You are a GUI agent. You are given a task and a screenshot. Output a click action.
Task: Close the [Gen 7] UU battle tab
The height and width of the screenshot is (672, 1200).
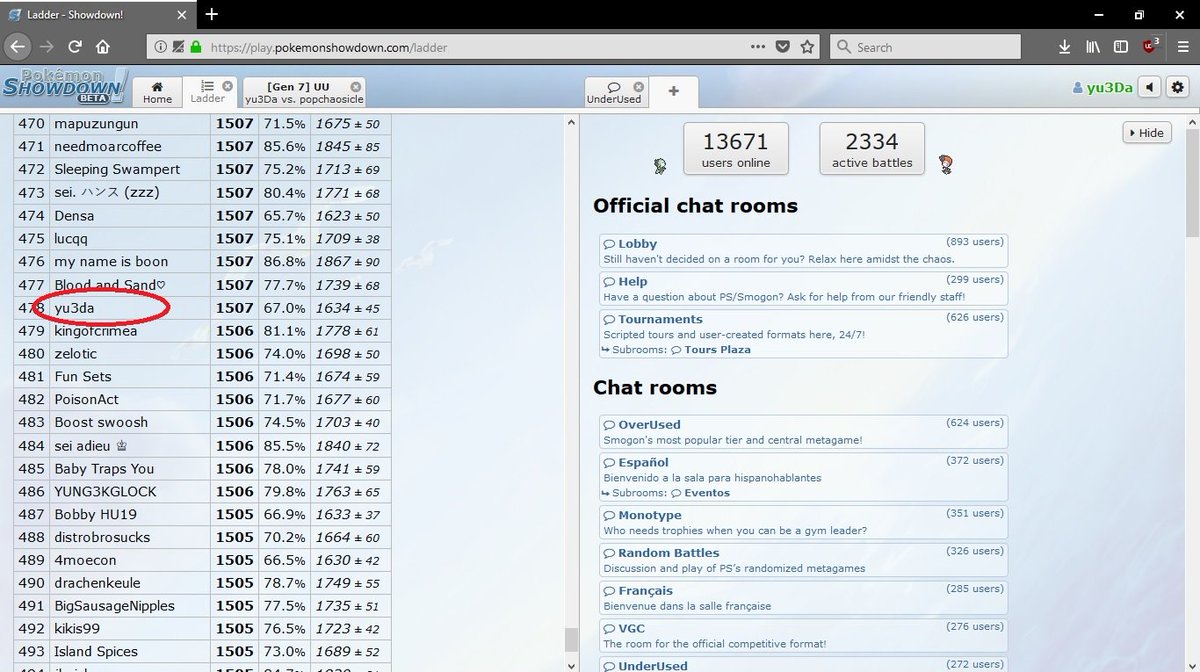356,86
